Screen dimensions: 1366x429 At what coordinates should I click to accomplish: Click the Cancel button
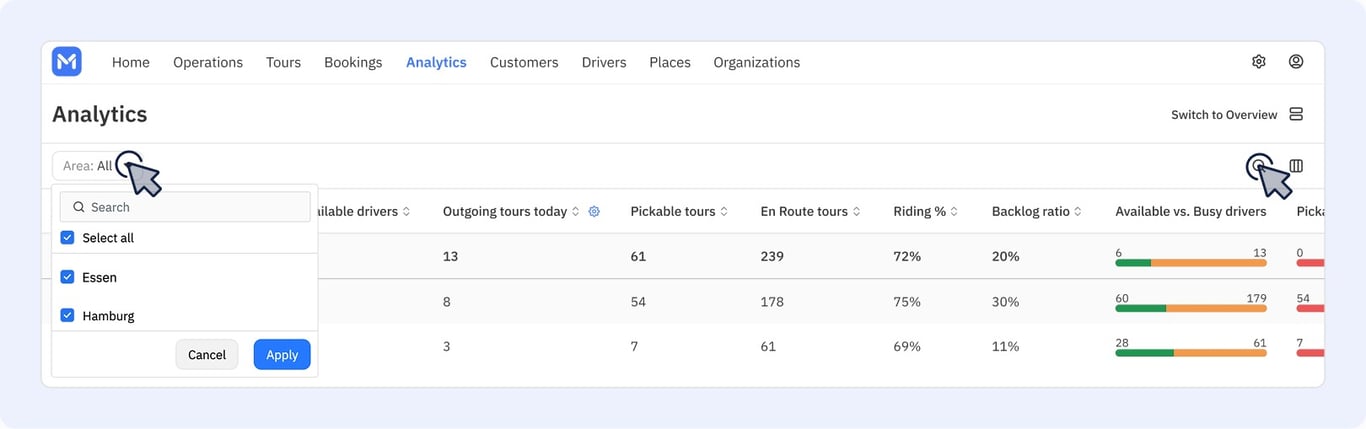coord(207,355)
